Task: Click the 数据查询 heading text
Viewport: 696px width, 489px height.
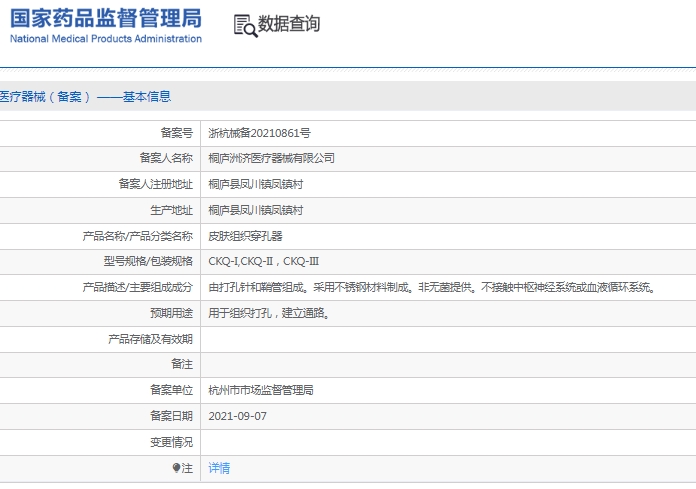Action: tap(289, 24)
